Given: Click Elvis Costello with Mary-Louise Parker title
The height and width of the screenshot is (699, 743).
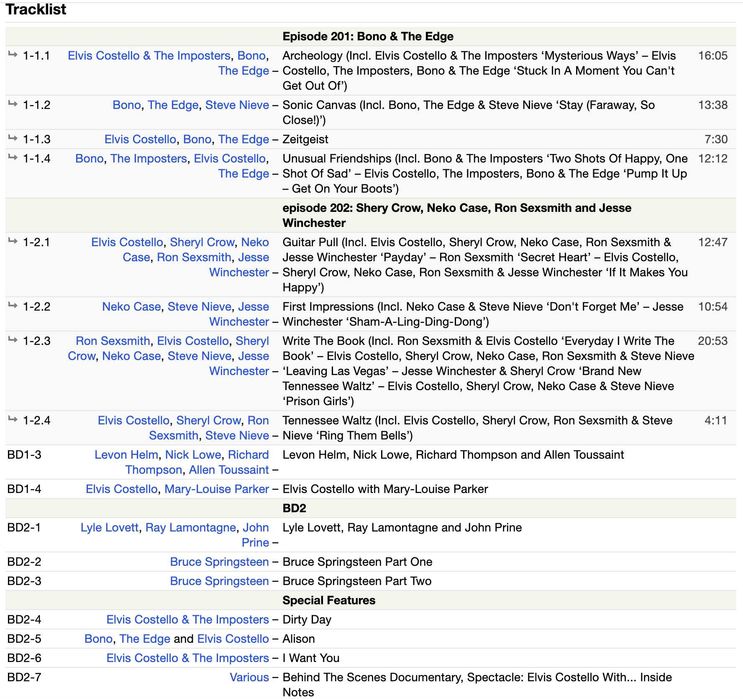Looking at the screenshot, I should point(385,489).
